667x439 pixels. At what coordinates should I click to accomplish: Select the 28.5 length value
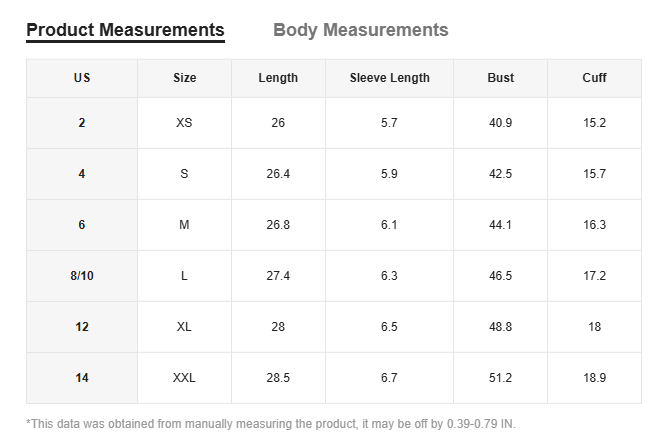pyautogui.click(x=278, y=378)
